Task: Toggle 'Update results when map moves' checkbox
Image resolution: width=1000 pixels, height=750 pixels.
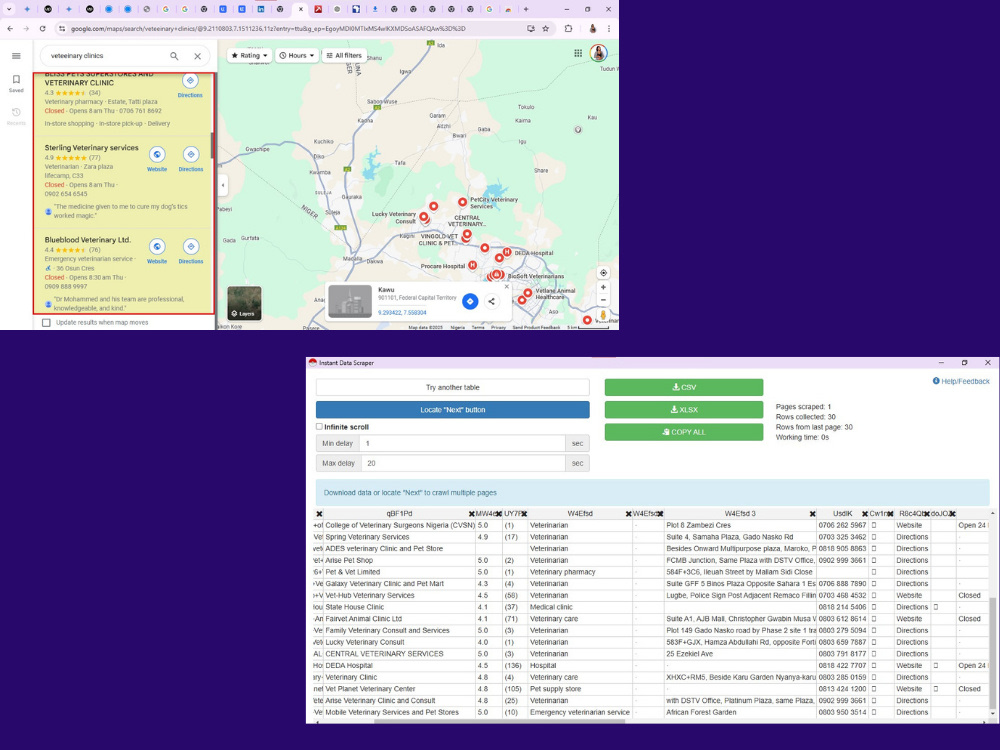Action: pyautogui.click(x=47, y=323)
